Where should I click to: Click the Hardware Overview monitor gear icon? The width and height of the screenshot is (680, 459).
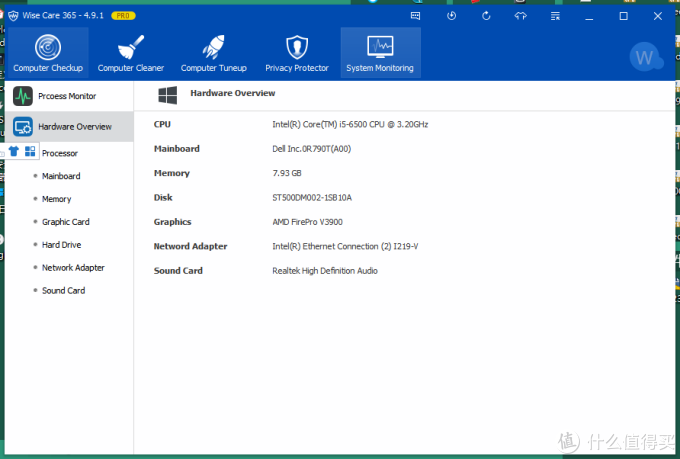point(23,127)
